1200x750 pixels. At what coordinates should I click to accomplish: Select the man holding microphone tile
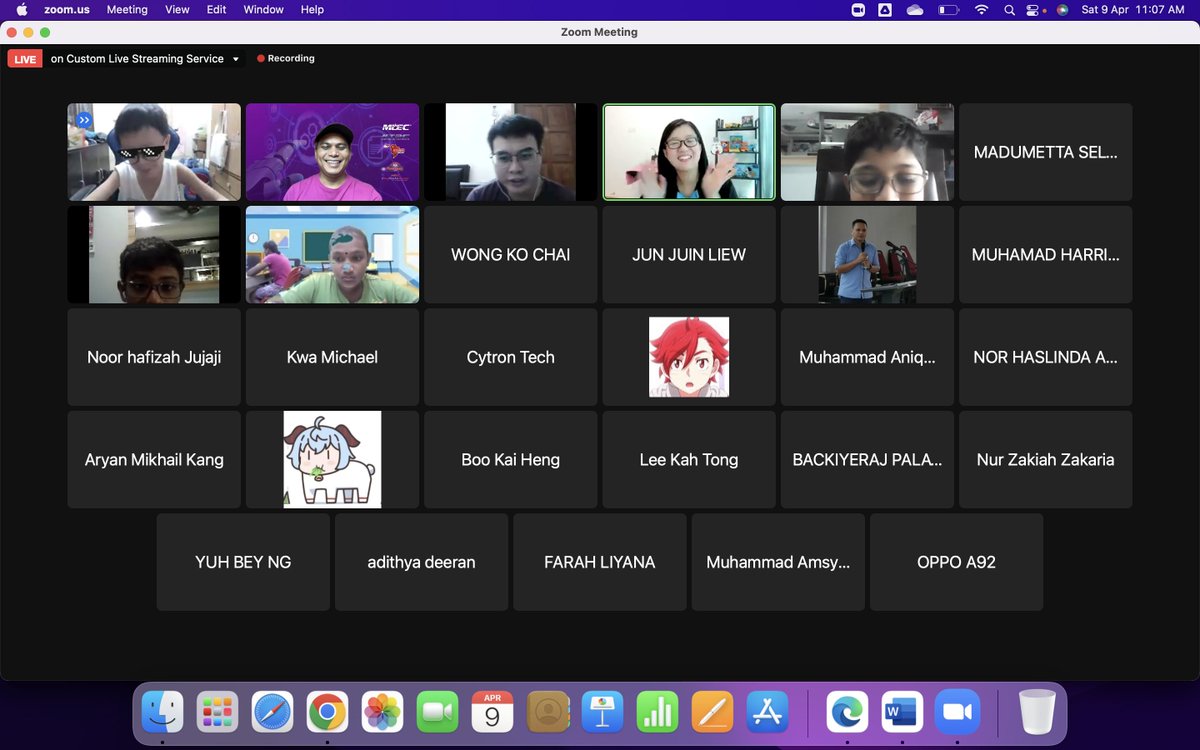coord(867,255)
